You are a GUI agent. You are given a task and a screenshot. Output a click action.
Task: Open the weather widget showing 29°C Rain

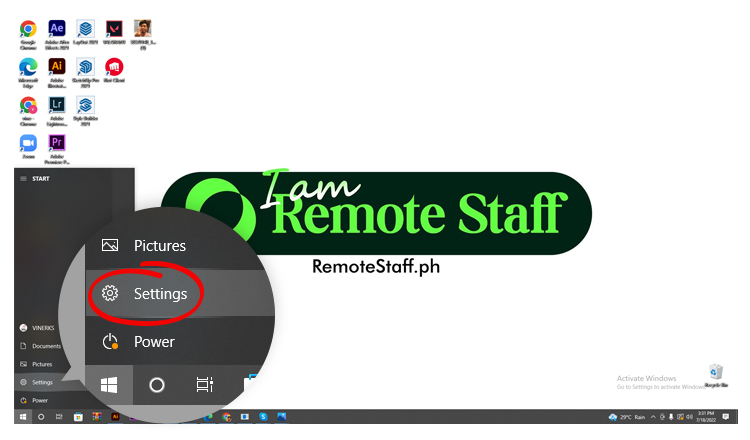pos(627,418)
